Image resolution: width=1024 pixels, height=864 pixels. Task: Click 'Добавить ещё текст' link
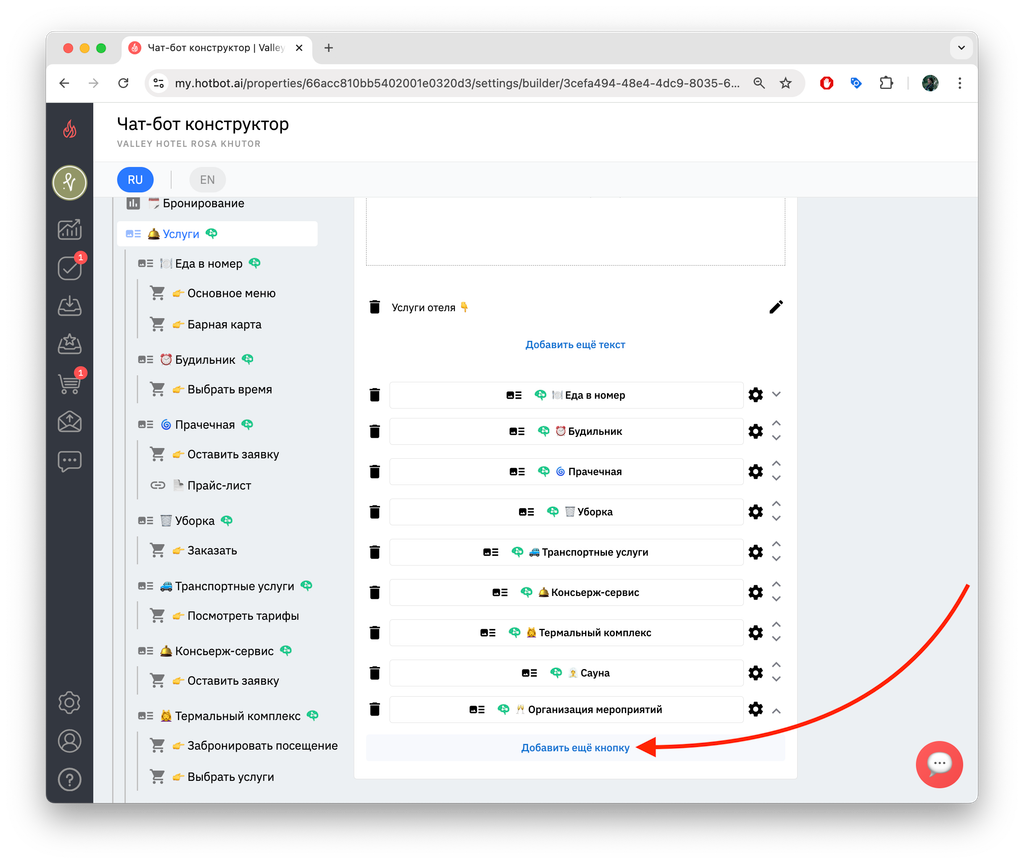[575, 345]
